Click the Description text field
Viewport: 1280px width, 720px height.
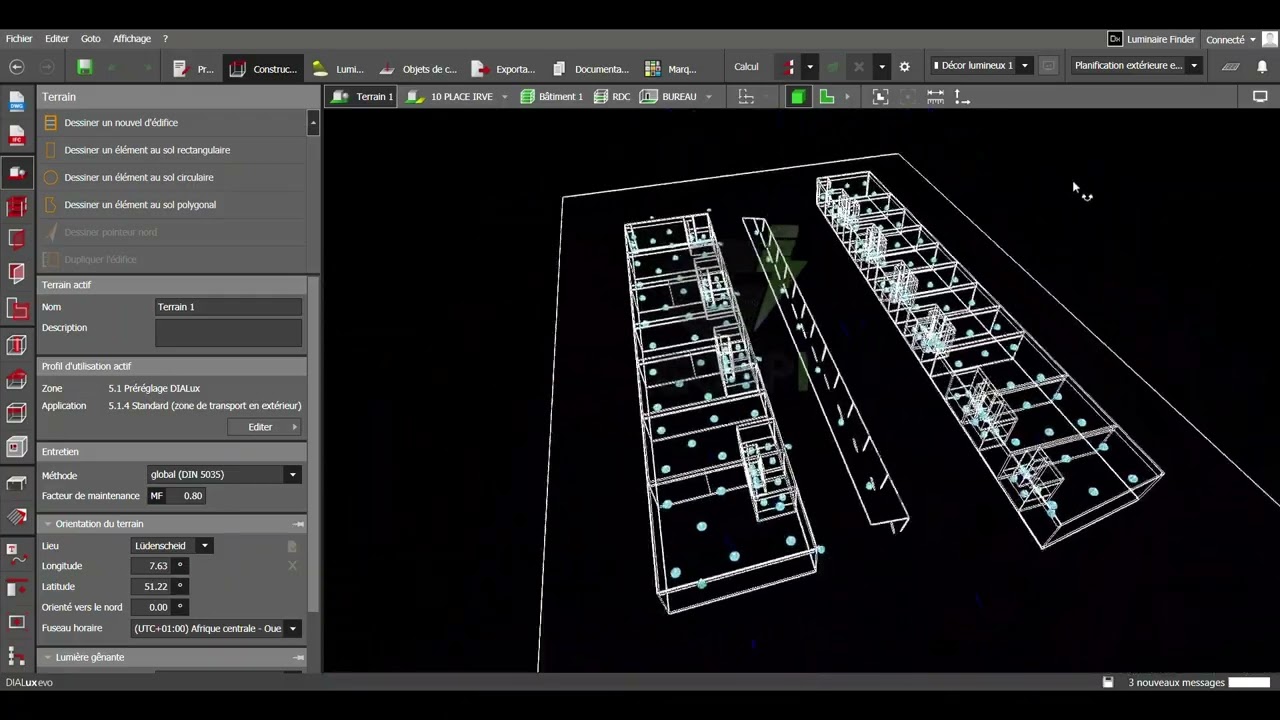228,333
